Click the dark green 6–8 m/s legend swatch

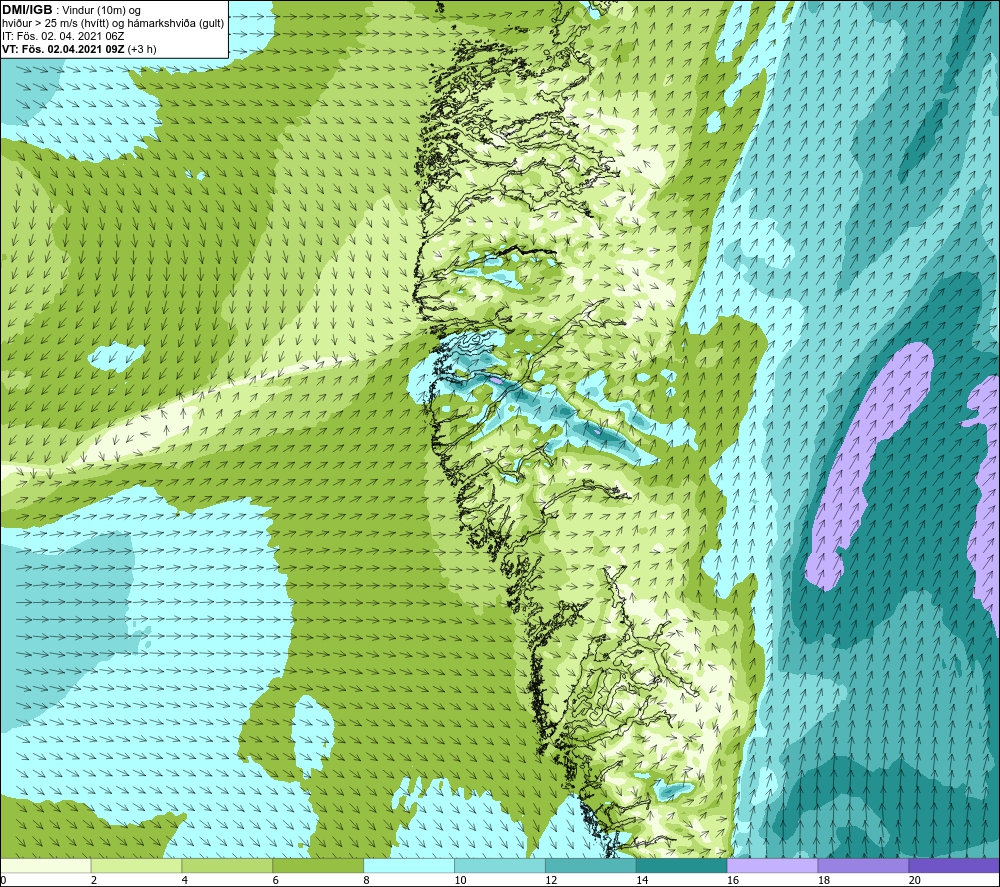318,866
